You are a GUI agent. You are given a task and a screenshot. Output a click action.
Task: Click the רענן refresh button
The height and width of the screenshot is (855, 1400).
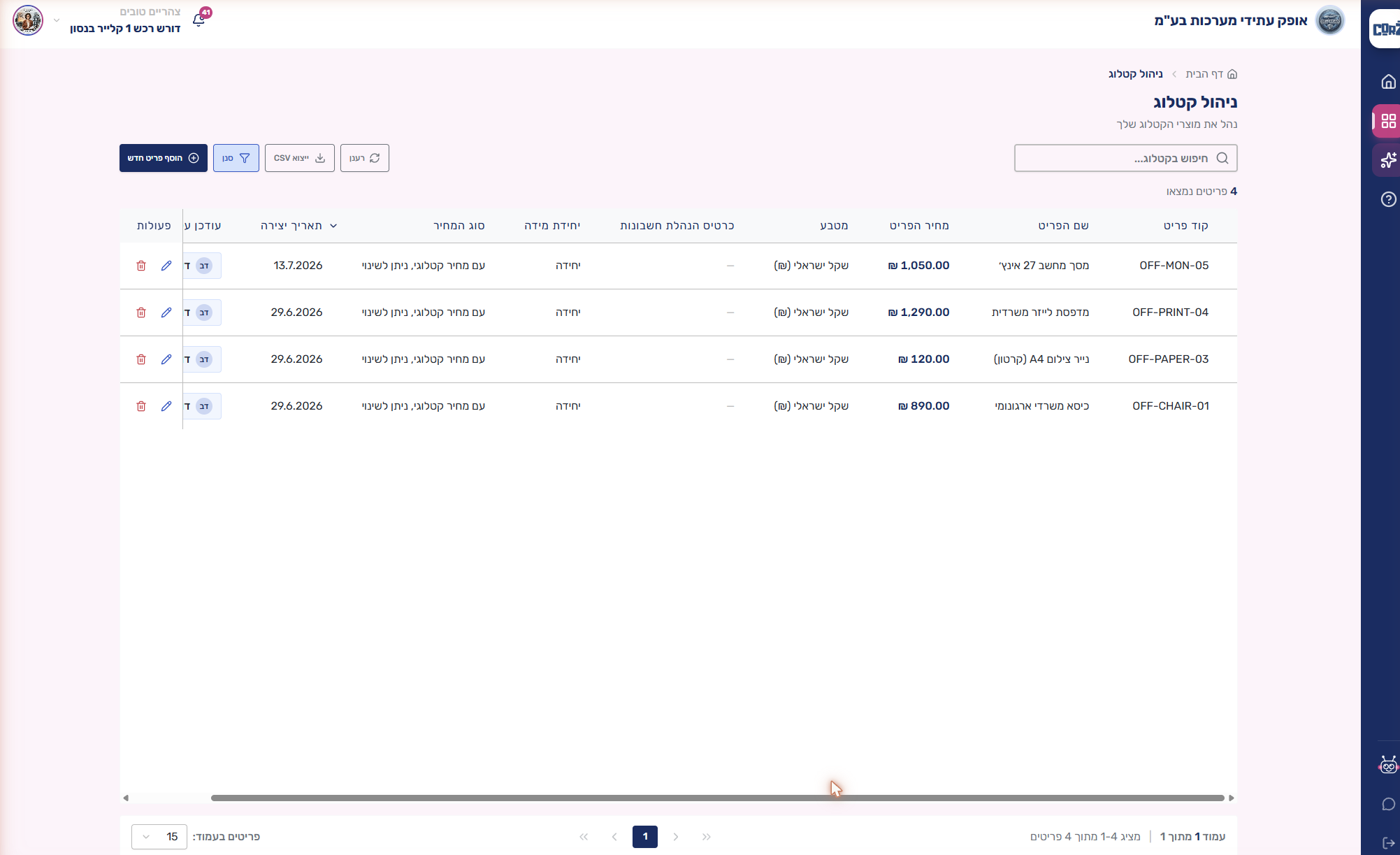(x=365, y=158)
